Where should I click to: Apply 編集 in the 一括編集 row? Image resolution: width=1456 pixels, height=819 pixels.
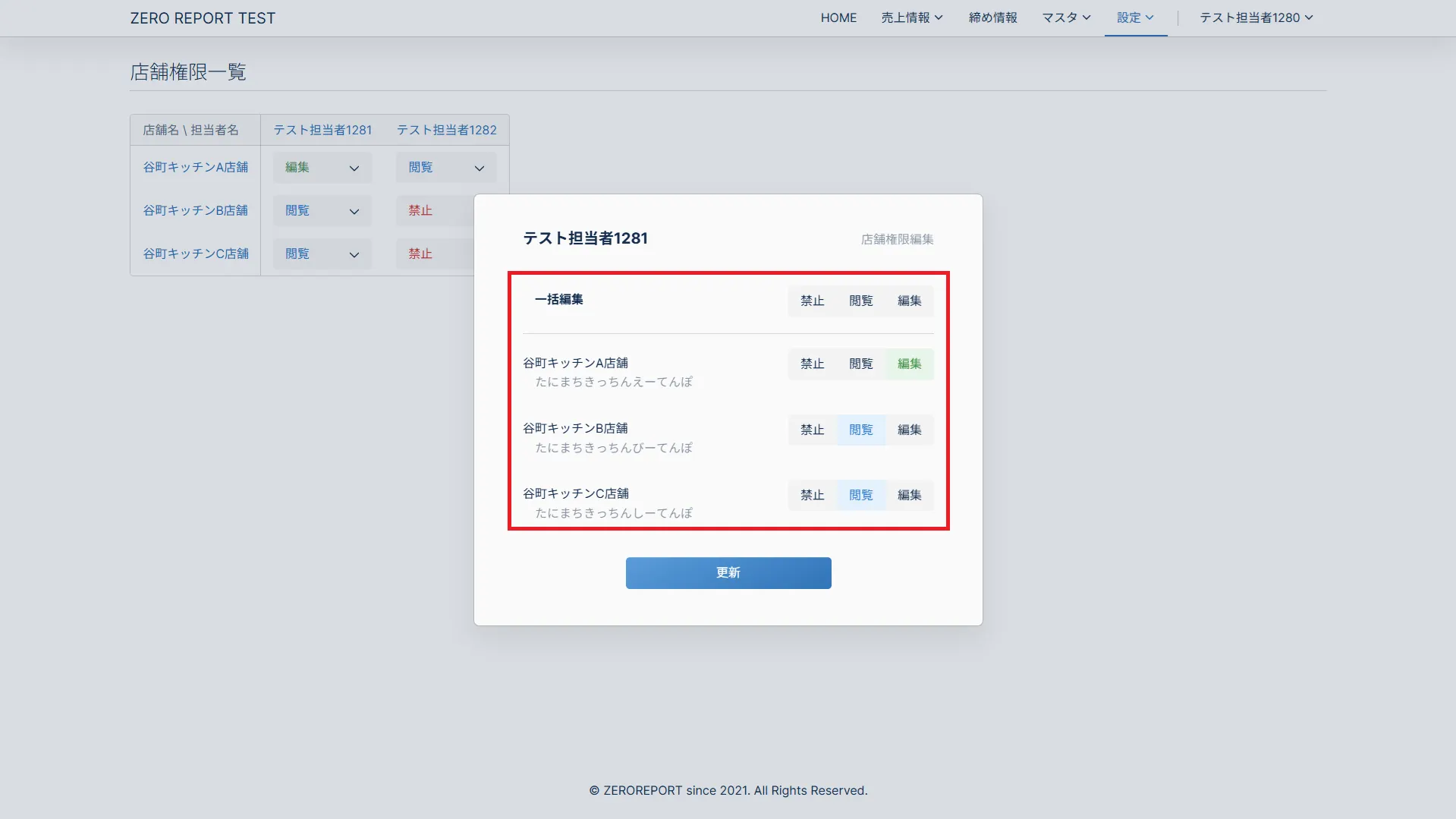tap(909, 301)
